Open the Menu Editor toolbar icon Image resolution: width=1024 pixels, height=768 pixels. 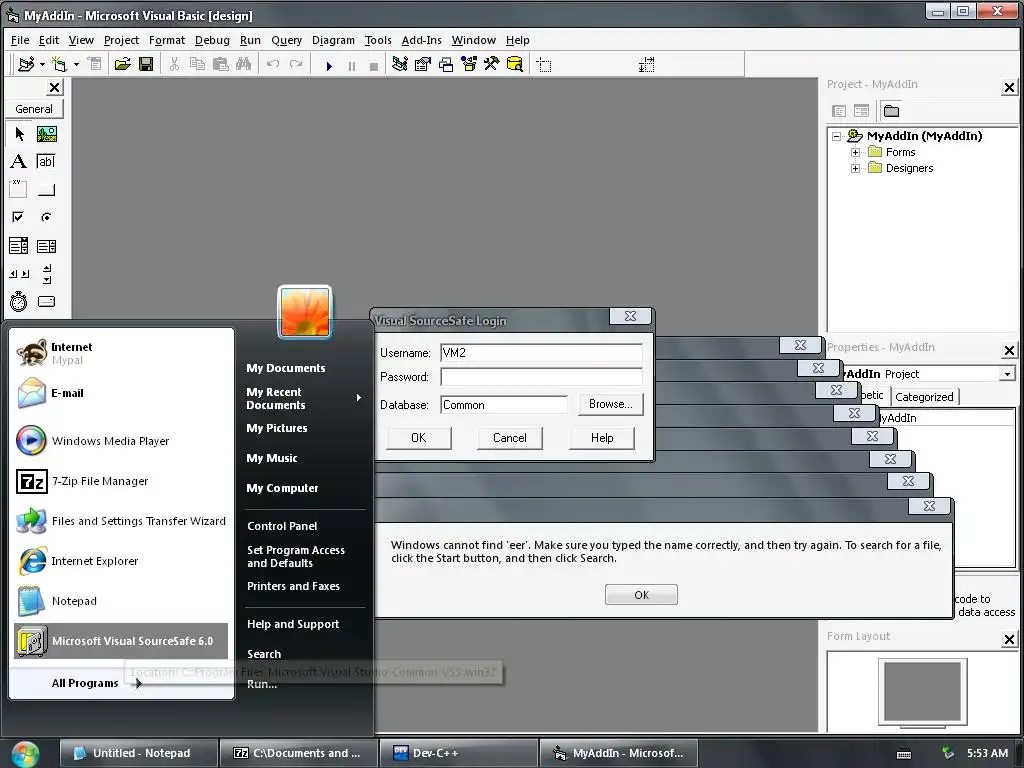[95, 64]
